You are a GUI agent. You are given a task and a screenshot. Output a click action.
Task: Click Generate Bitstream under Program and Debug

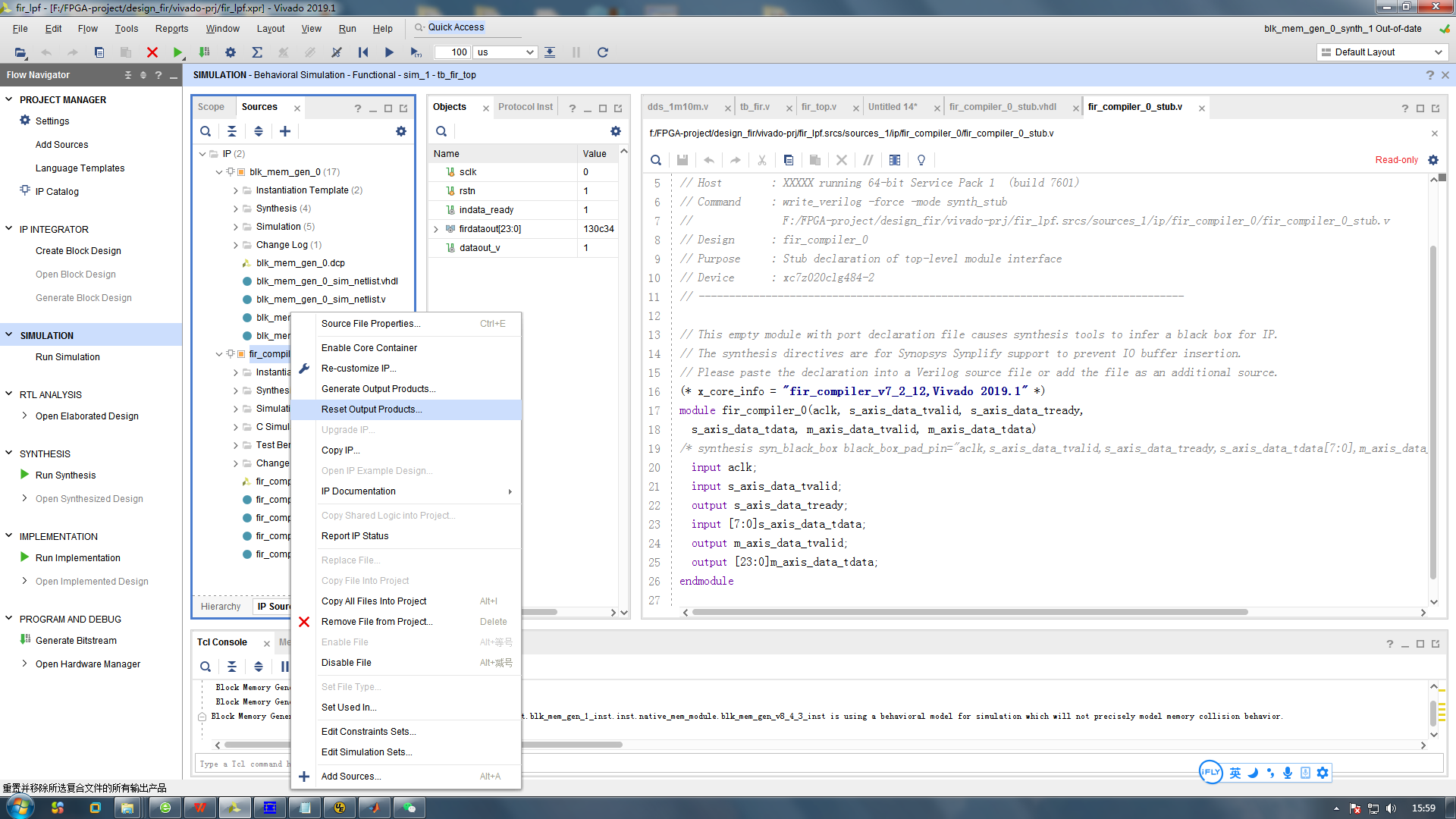point(76,640)
